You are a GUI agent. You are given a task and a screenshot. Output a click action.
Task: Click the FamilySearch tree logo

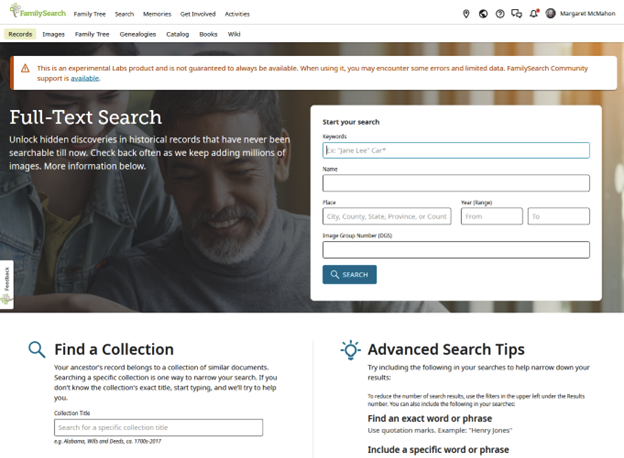(38, 11)
